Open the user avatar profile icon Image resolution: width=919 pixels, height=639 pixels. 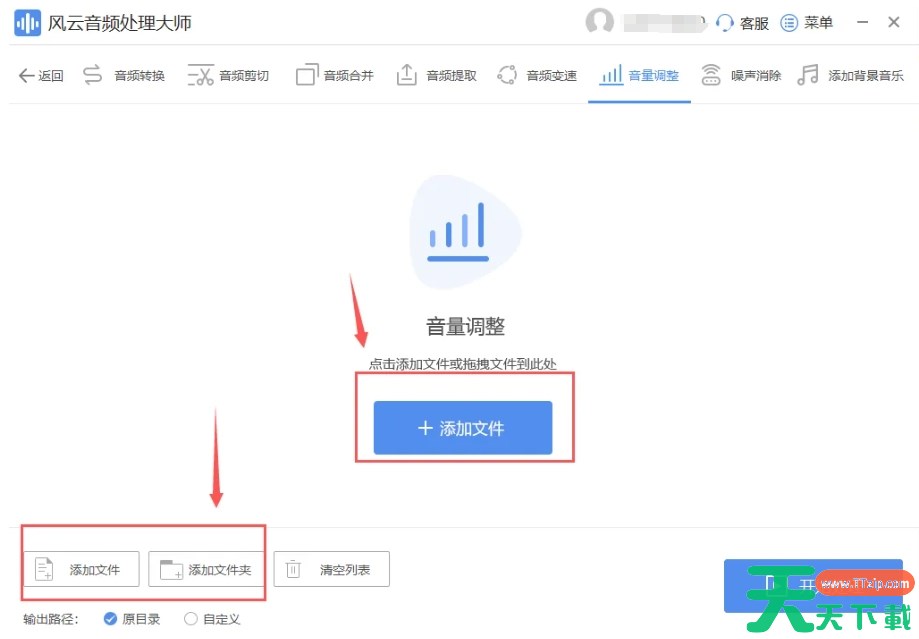coord(599,21)
